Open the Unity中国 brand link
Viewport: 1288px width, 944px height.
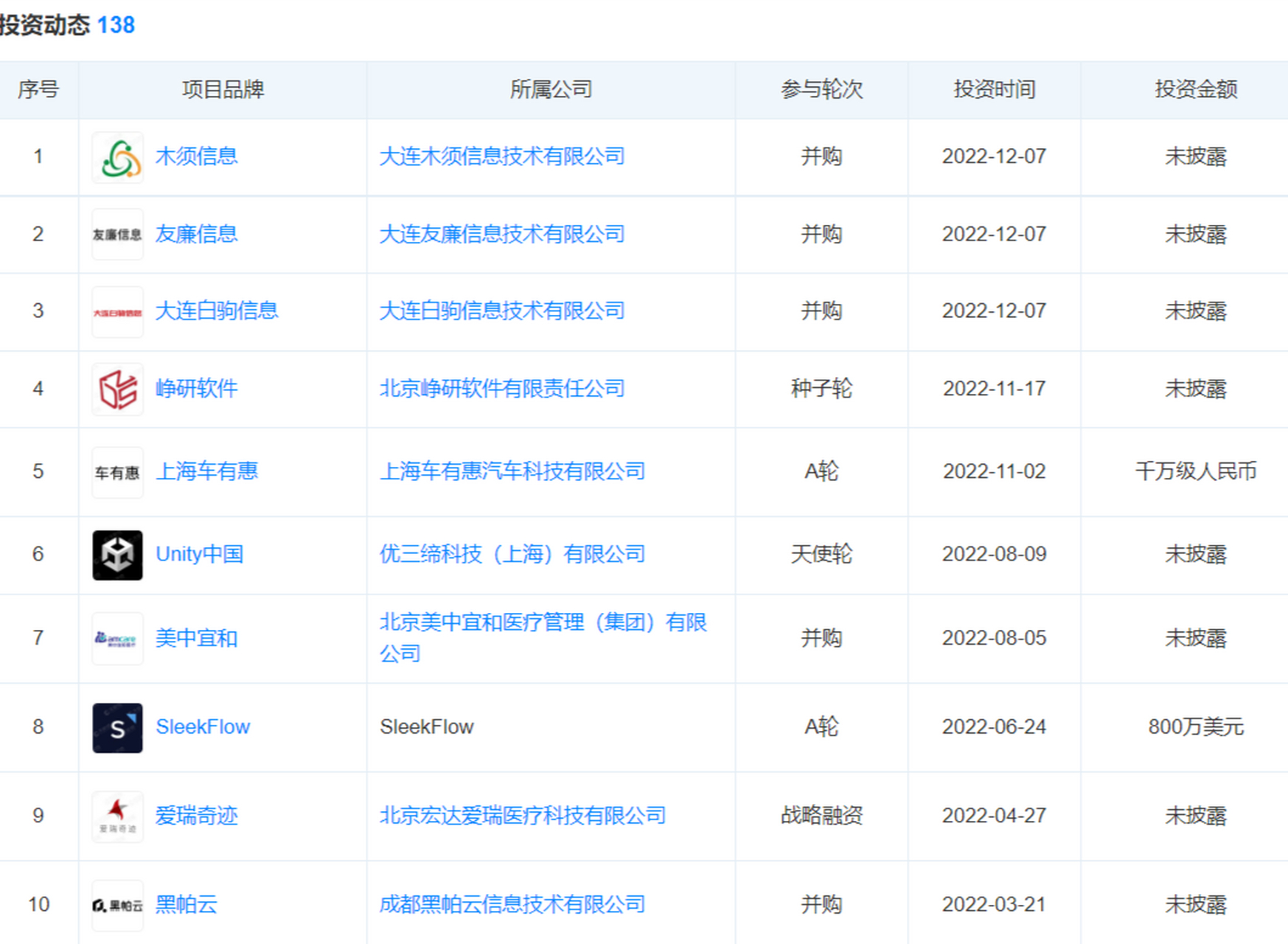click(x=199, y=553)
